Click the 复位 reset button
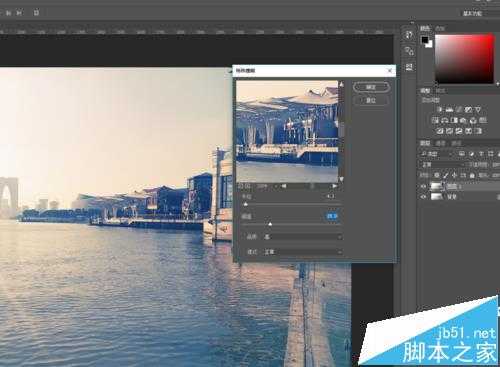 (x=371, y=100)
